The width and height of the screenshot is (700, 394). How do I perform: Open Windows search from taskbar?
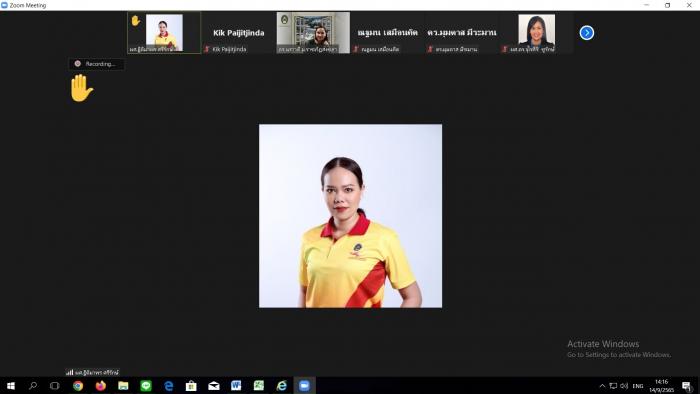point(33,386)
